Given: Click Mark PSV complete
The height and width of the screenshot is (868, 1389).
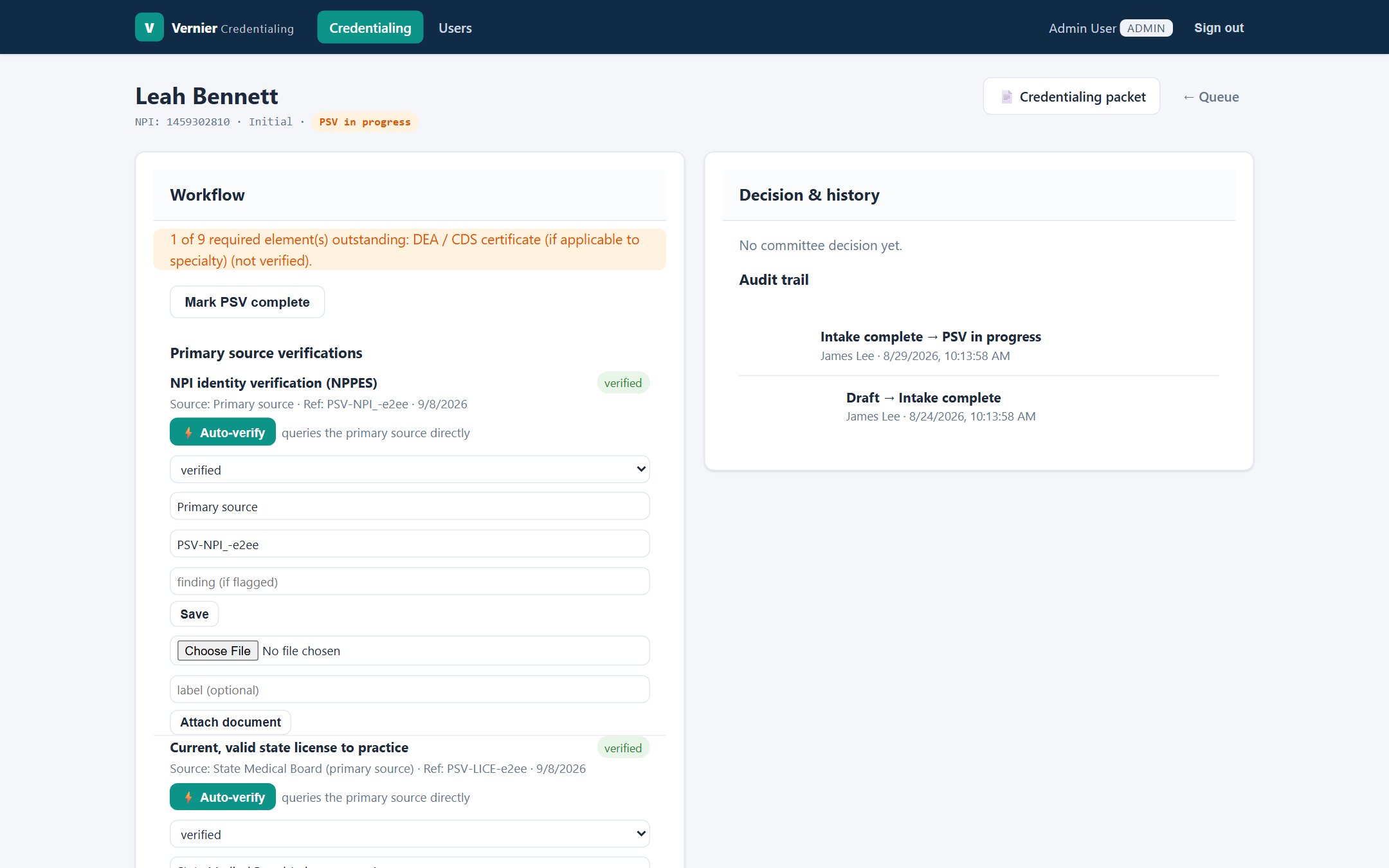Looking at the screenshot, I should [x=247, y=302].
